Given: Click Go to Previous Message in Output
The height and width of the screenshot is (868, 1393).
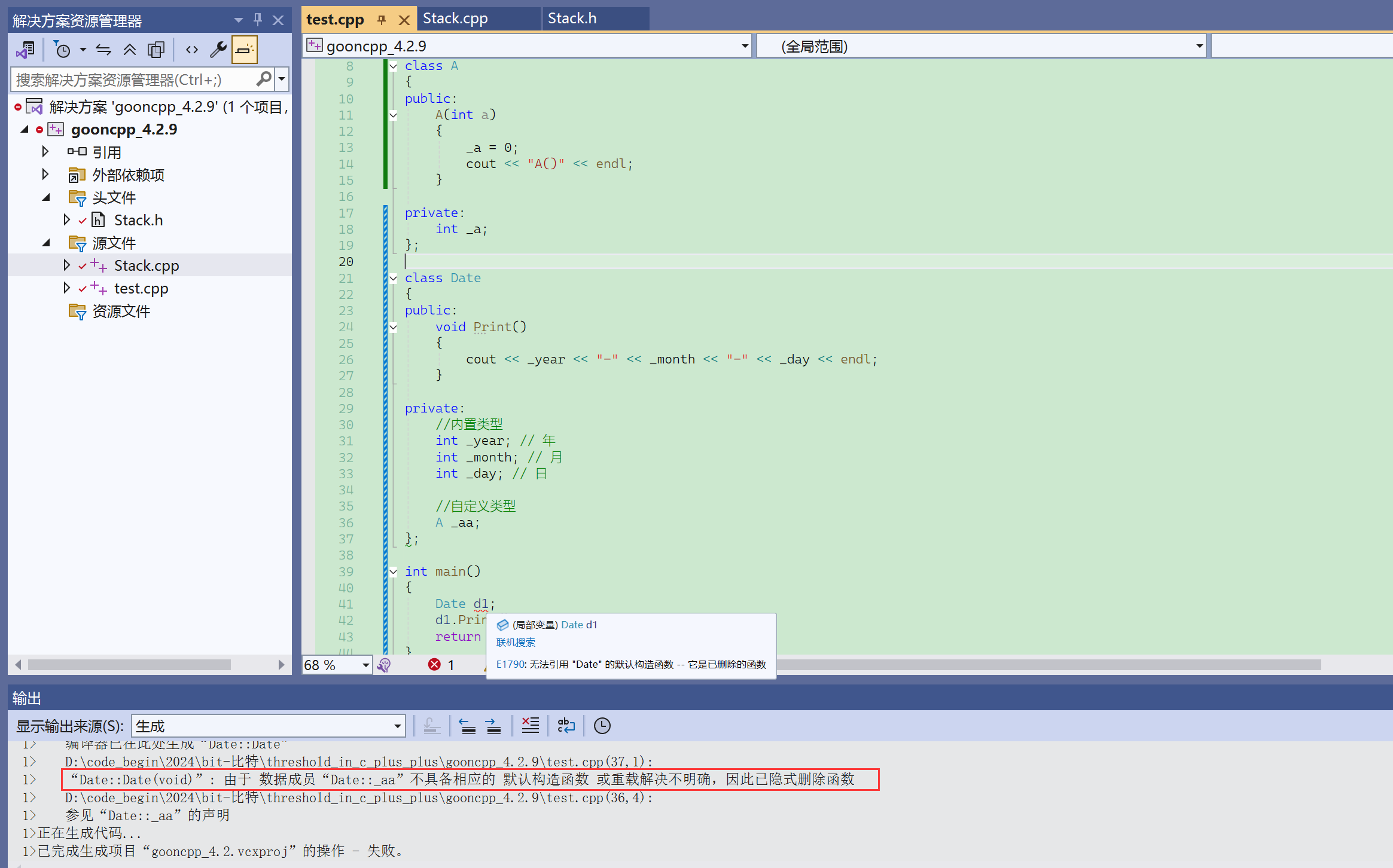Looking at the screenshot, I should click(468, 726).
